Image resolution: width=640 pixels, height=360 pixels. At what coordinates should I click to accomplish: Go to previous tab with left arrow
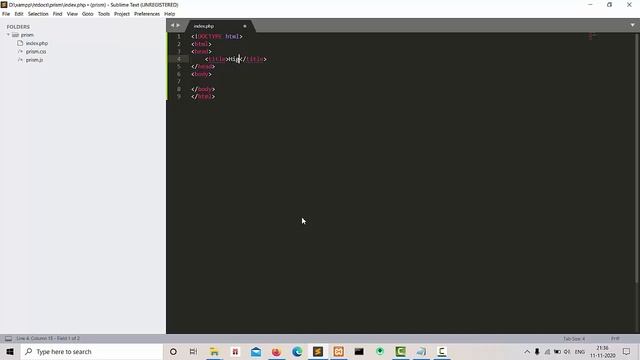(x=172, y=25)
